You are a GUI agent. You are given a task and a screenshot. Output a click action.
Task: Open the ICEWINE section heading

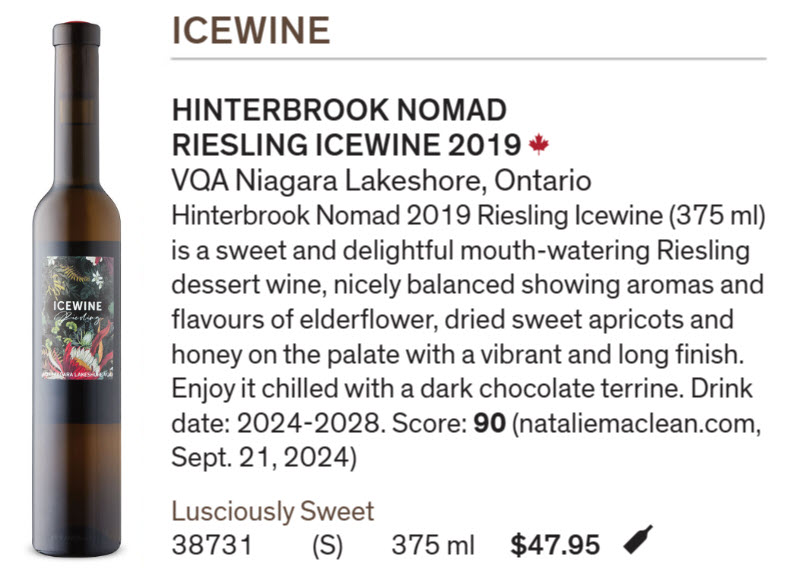pos(250,30)
